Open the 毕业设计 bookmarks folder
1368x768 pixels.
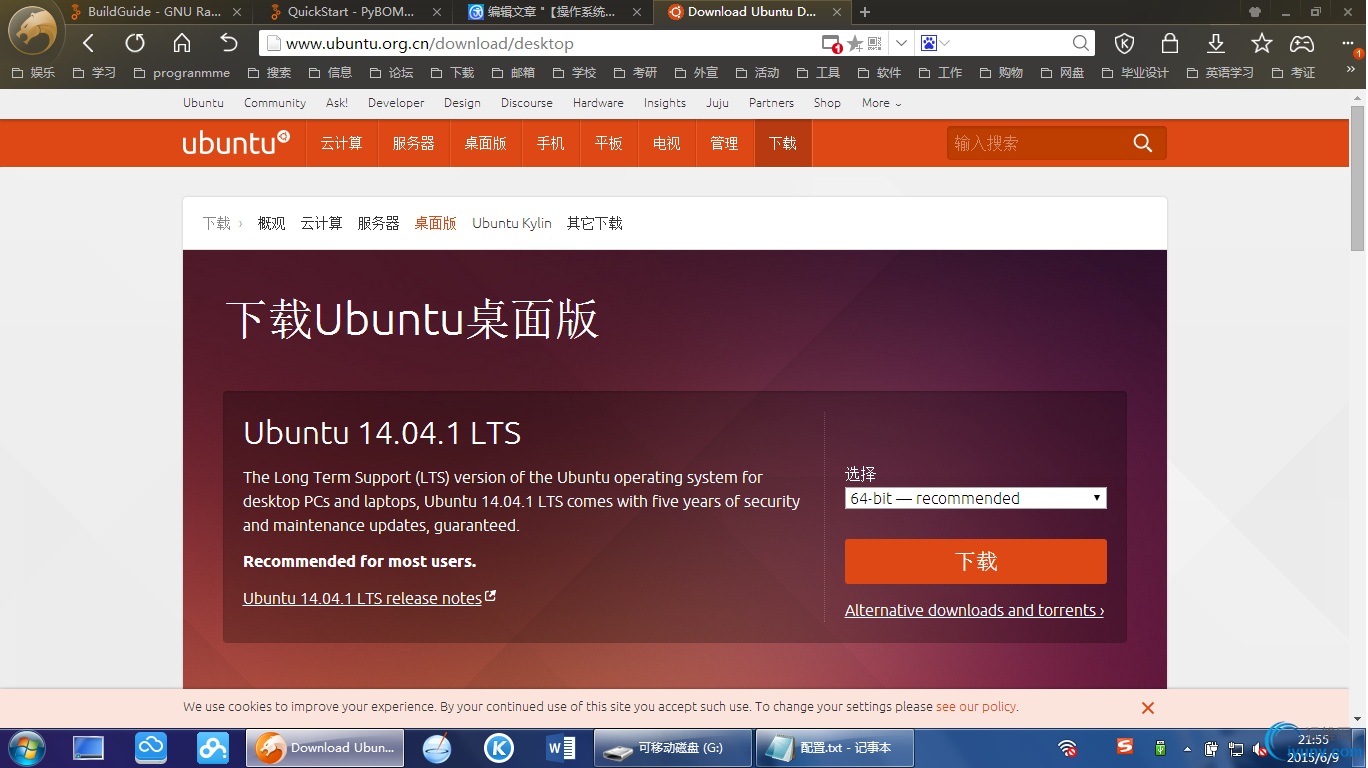pos(1135,72)
